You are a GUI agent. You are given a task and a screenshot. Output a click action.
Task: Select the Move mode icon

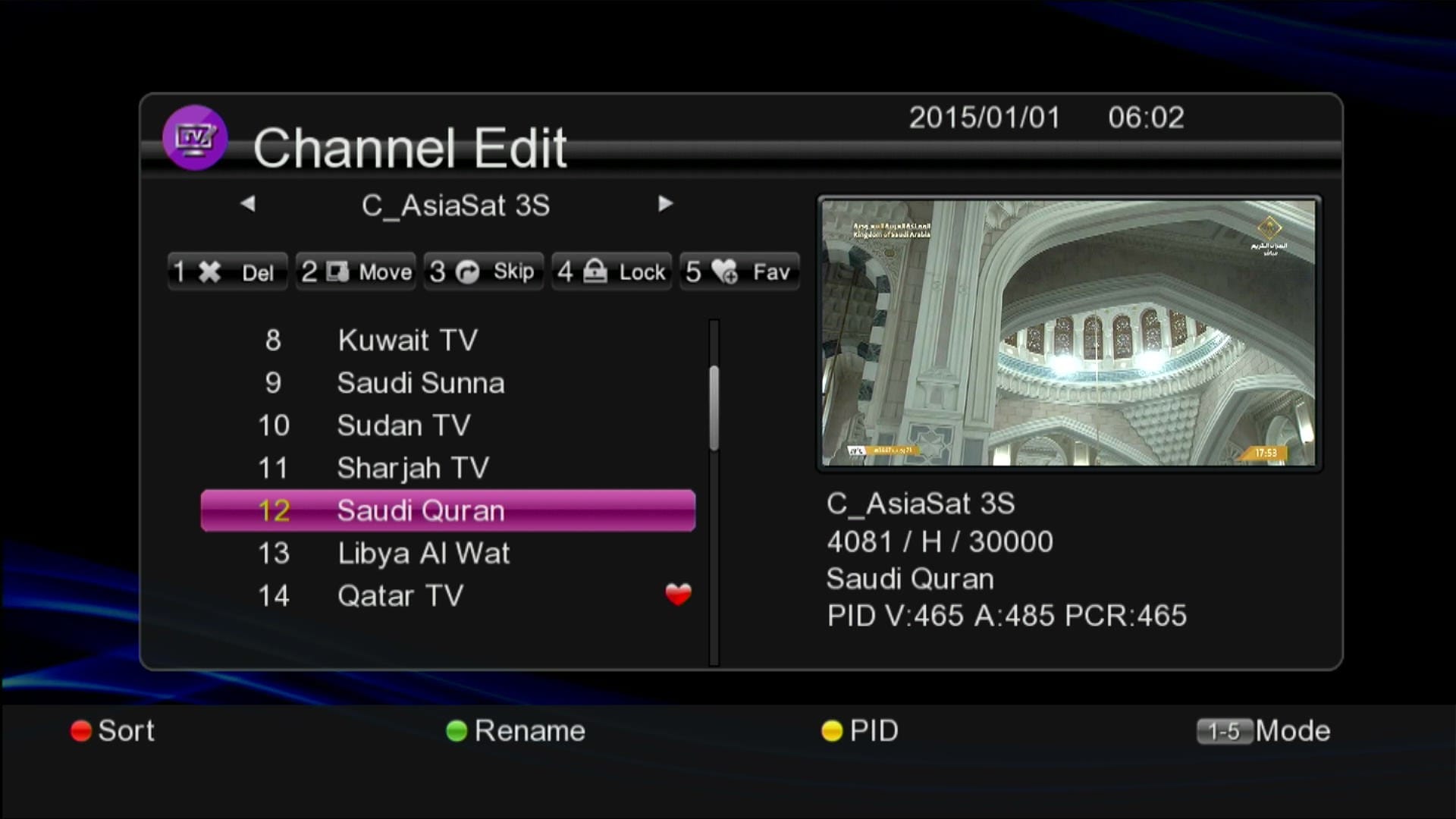337,271
